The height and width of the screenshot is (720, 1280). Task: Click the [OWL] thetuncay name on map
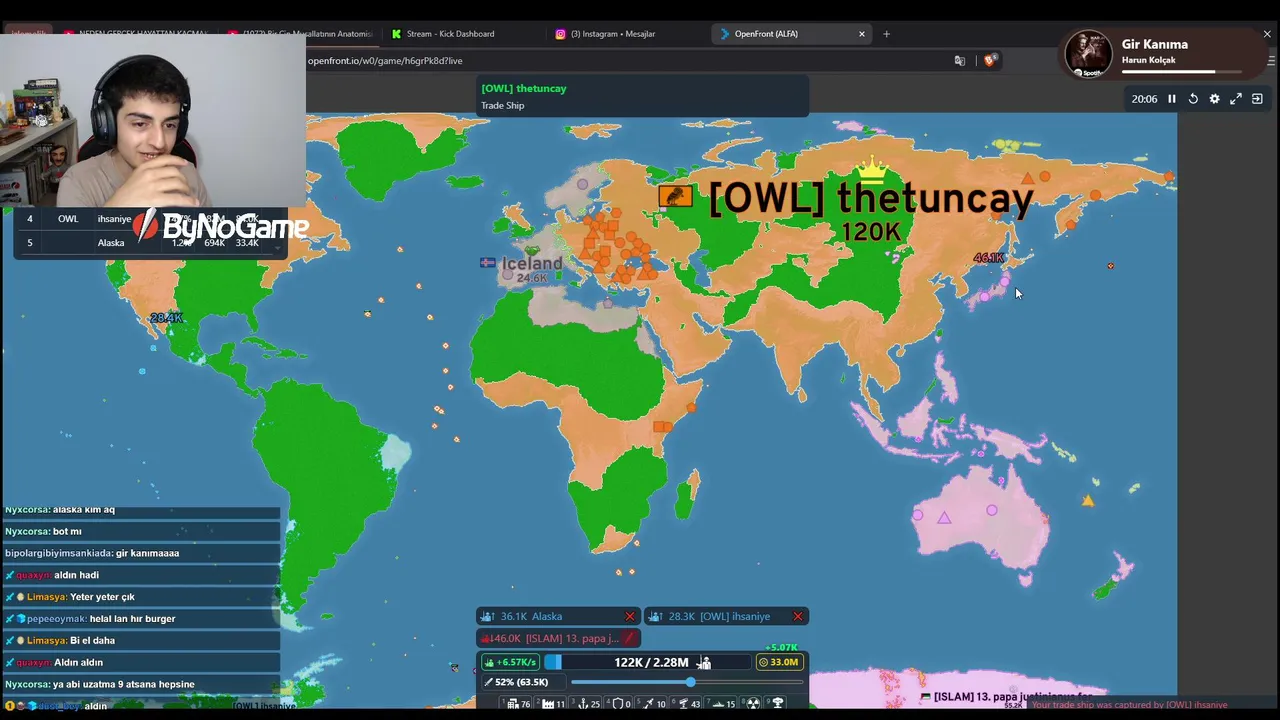tap(871, 198)
